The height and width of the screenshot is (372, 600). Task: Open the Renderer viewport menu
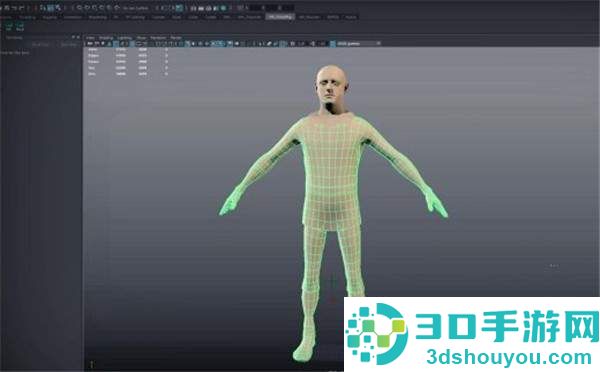(x=158, y=38)
